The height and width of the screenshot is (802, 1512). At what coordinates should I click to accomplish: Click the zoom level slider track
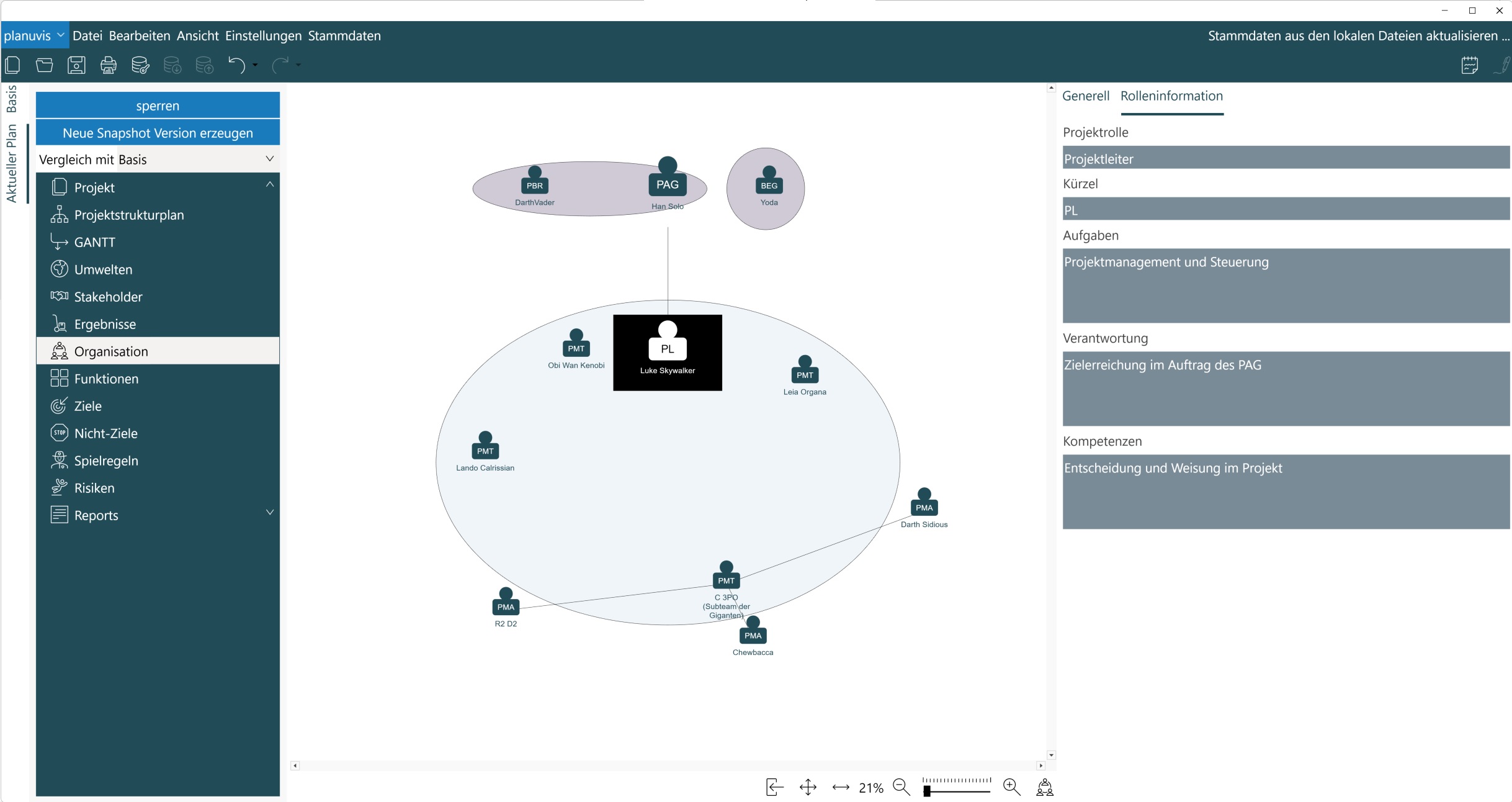click(957, 791)
